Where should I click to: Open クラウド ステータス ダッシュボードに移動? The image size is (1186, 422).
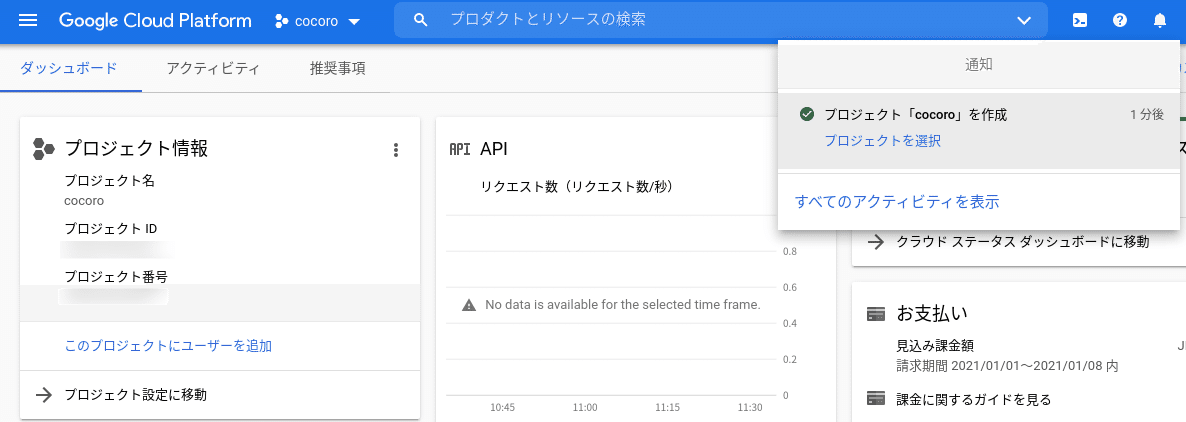click(1022, 242)
